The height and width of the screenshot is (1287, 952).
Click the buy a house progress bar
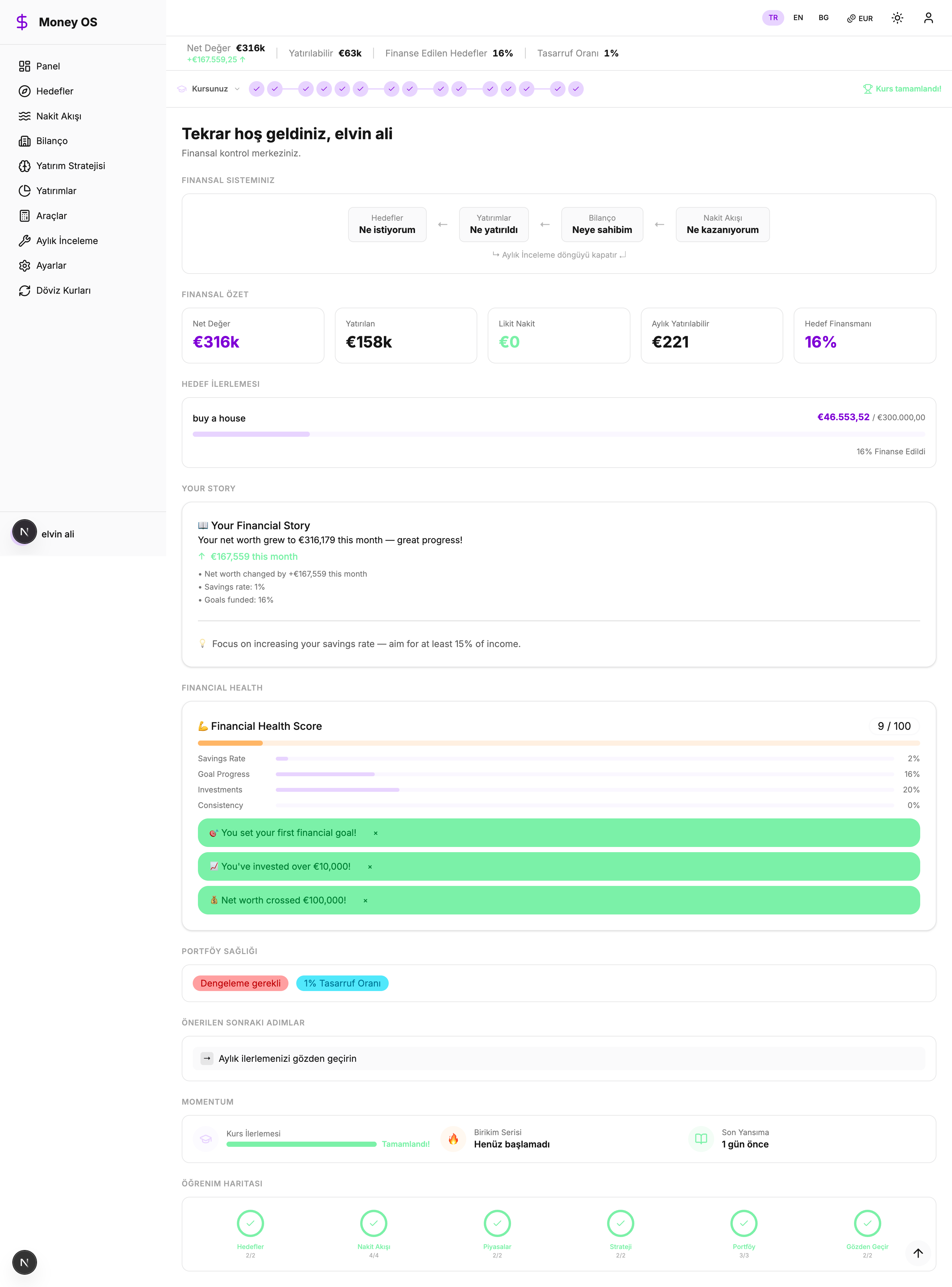click(x=559, y=434)
